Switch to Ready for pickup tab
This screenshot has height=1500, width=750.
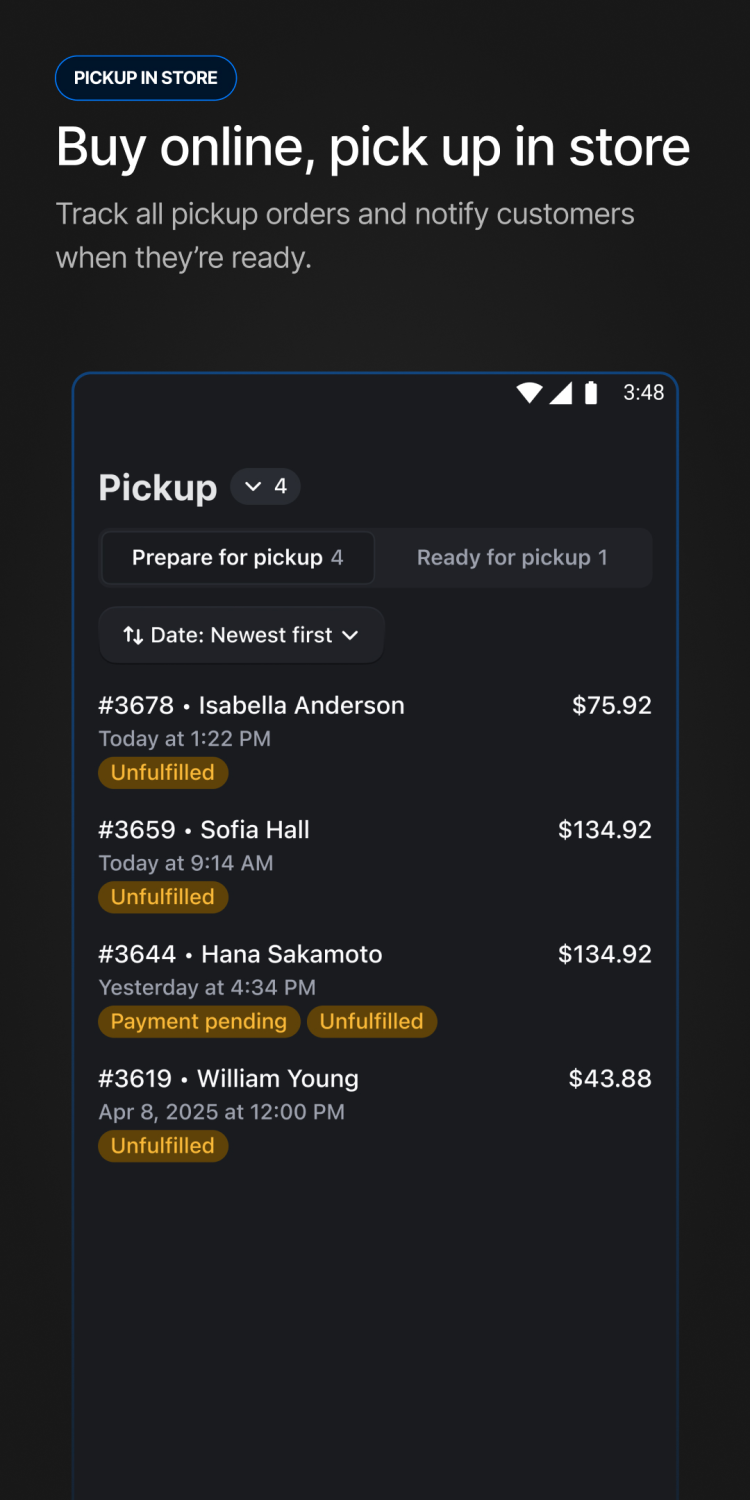coord(512,558)
